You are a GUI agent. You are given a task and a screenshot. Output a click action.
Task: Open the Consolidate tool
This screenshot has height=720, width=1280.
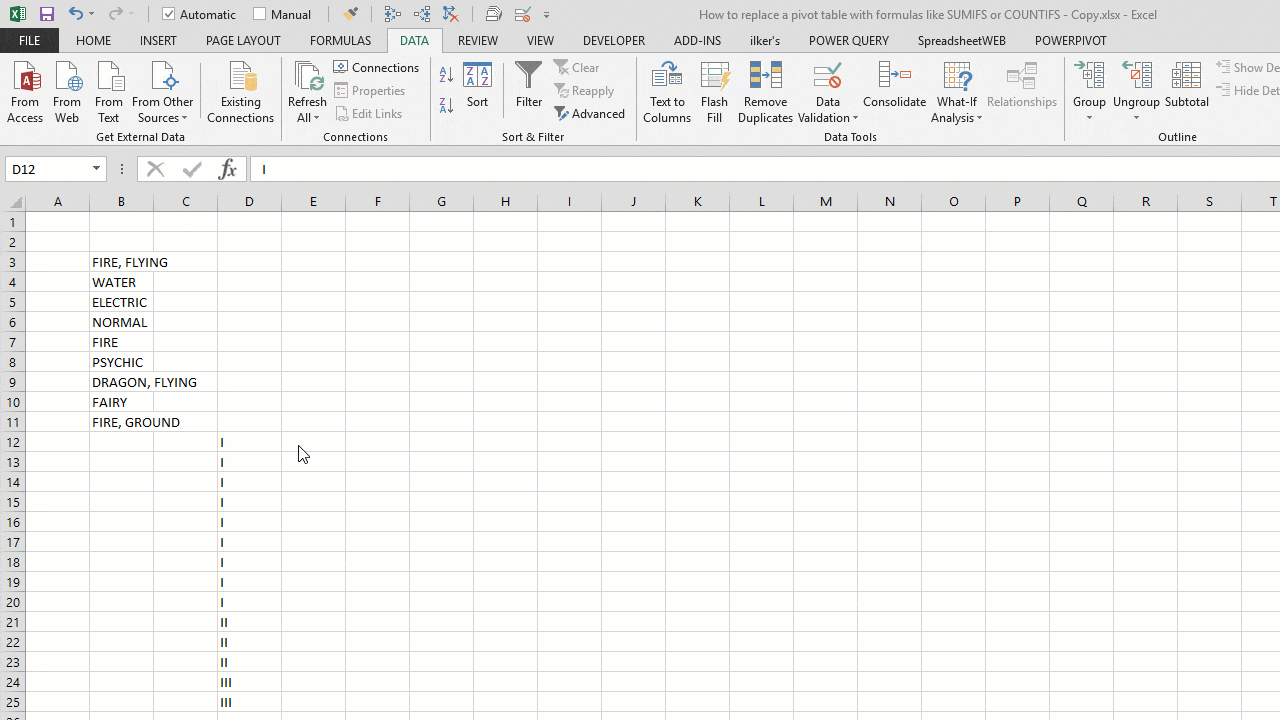point(894,90)
